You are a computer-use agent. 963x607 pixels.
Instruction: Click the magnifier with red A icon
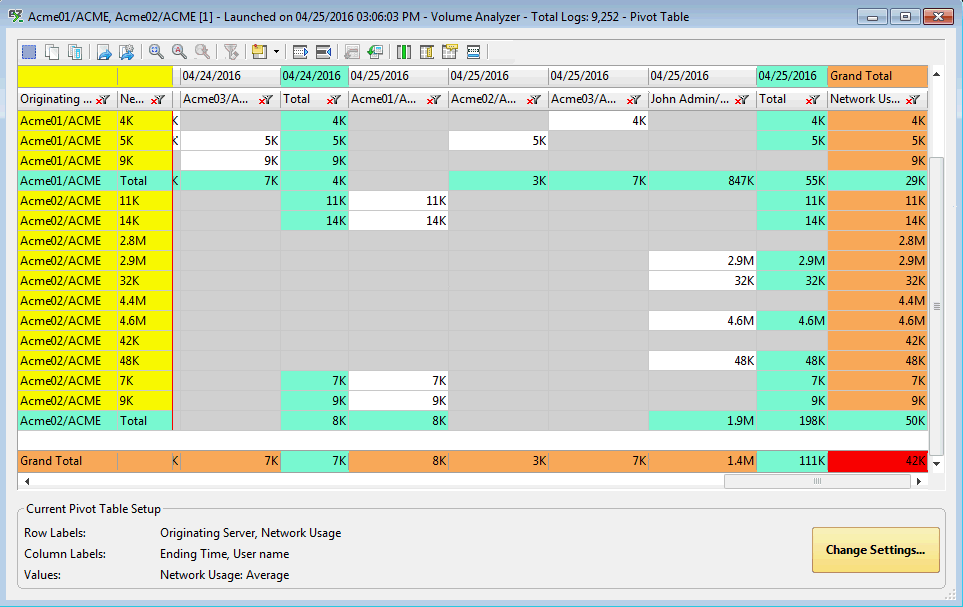coord(179,51)
